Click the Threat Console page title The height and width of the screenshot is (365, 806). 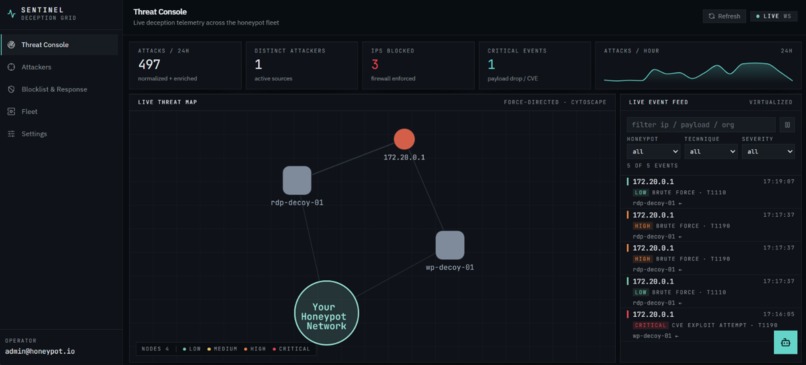(x=160, y=12)
